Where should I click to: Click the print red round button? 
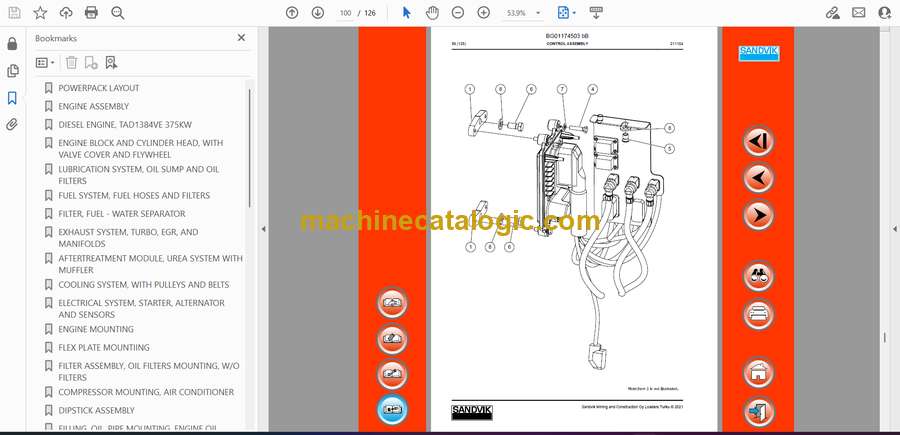(758, 314)
